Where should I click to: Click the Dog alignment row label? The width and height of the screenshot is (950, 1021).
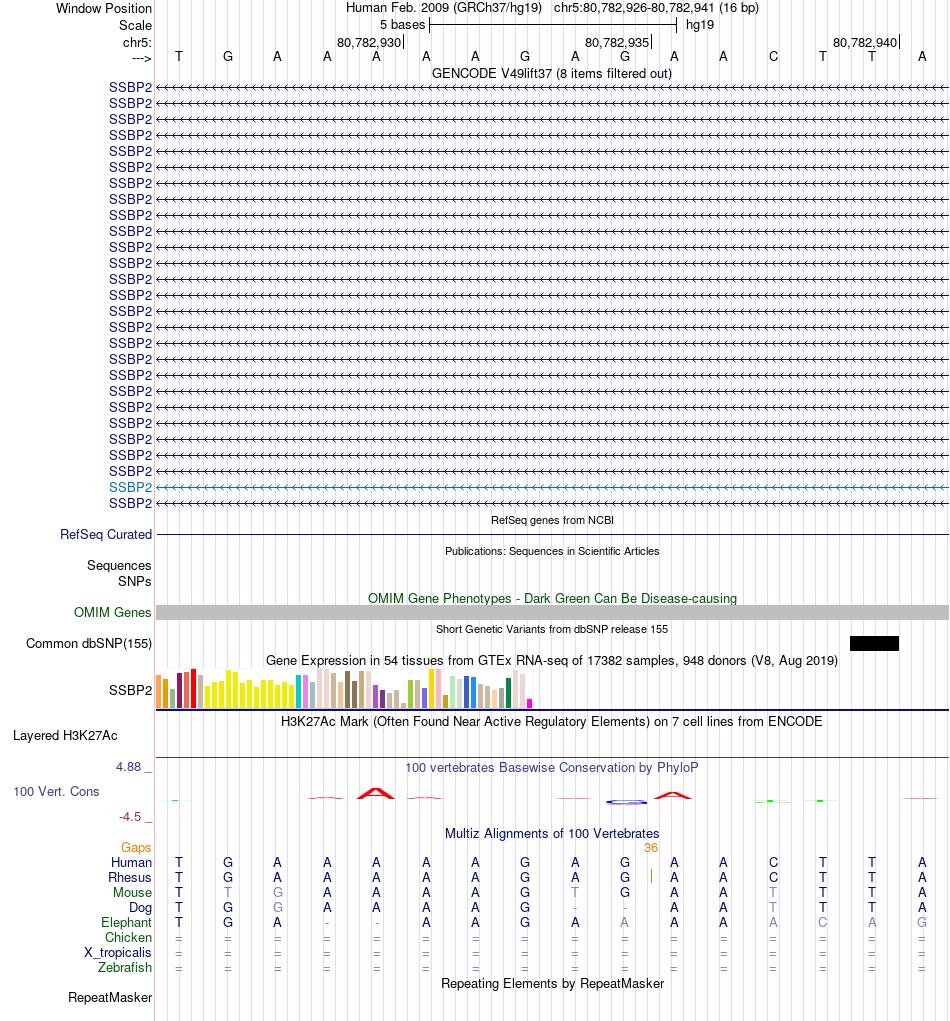pos(140,908)
